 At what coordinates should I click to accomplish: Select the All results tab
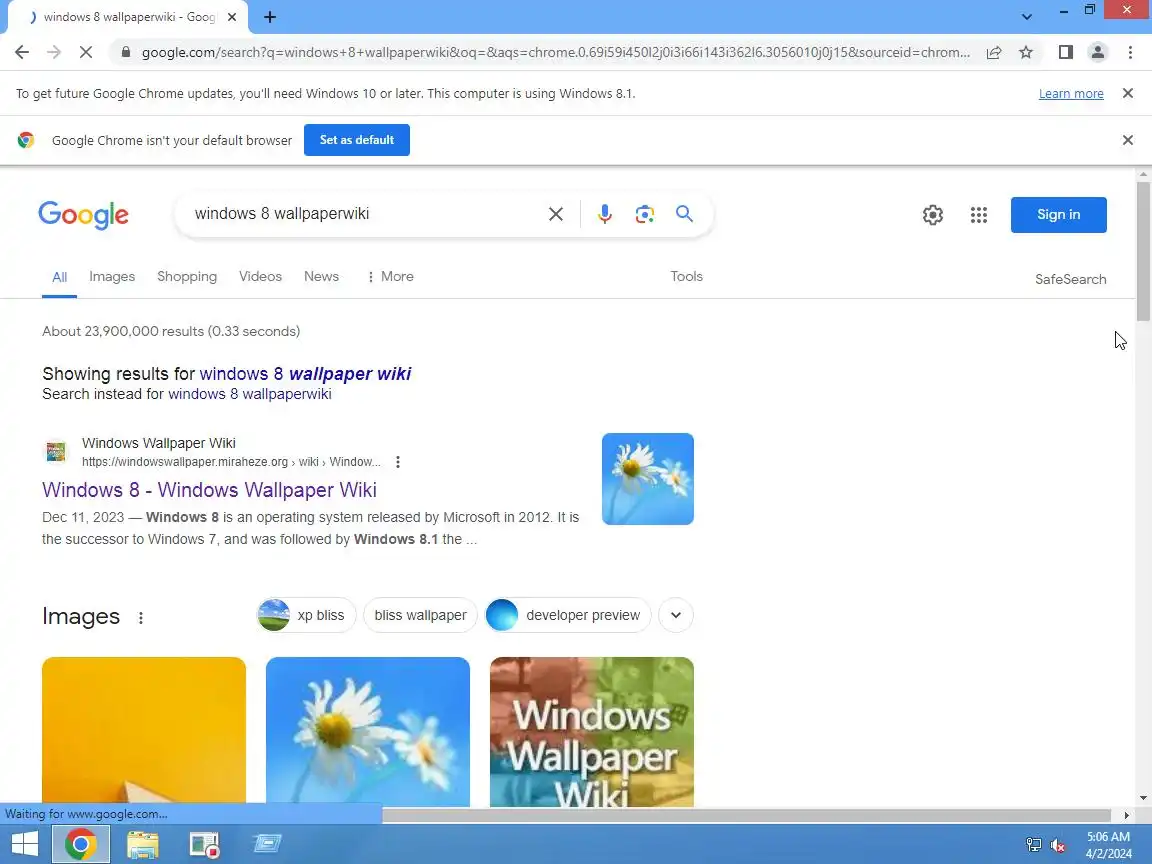60,277
